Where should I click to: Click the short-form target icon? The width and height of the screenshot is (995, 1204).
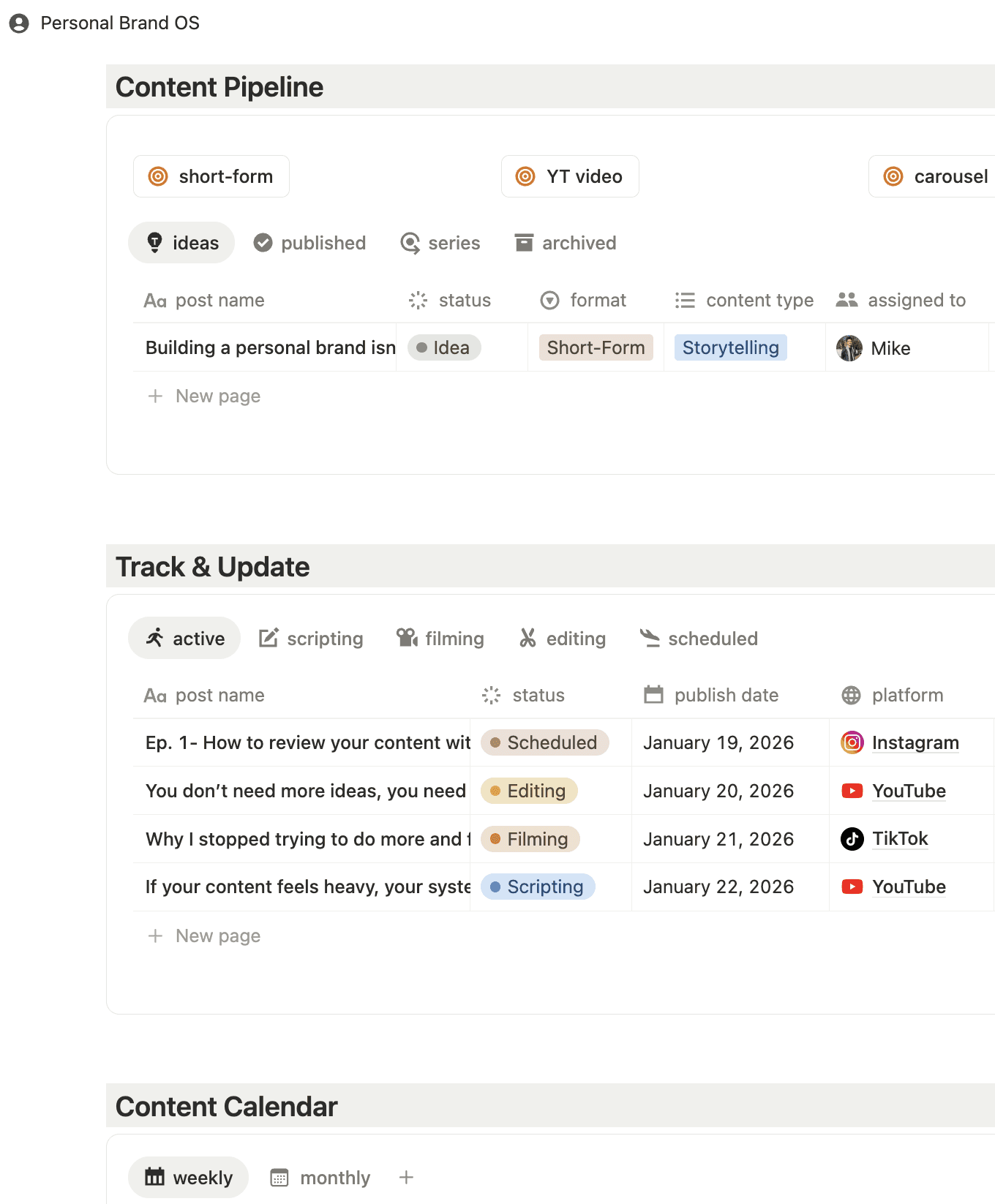pyautogui.click(x=158, y=176)
